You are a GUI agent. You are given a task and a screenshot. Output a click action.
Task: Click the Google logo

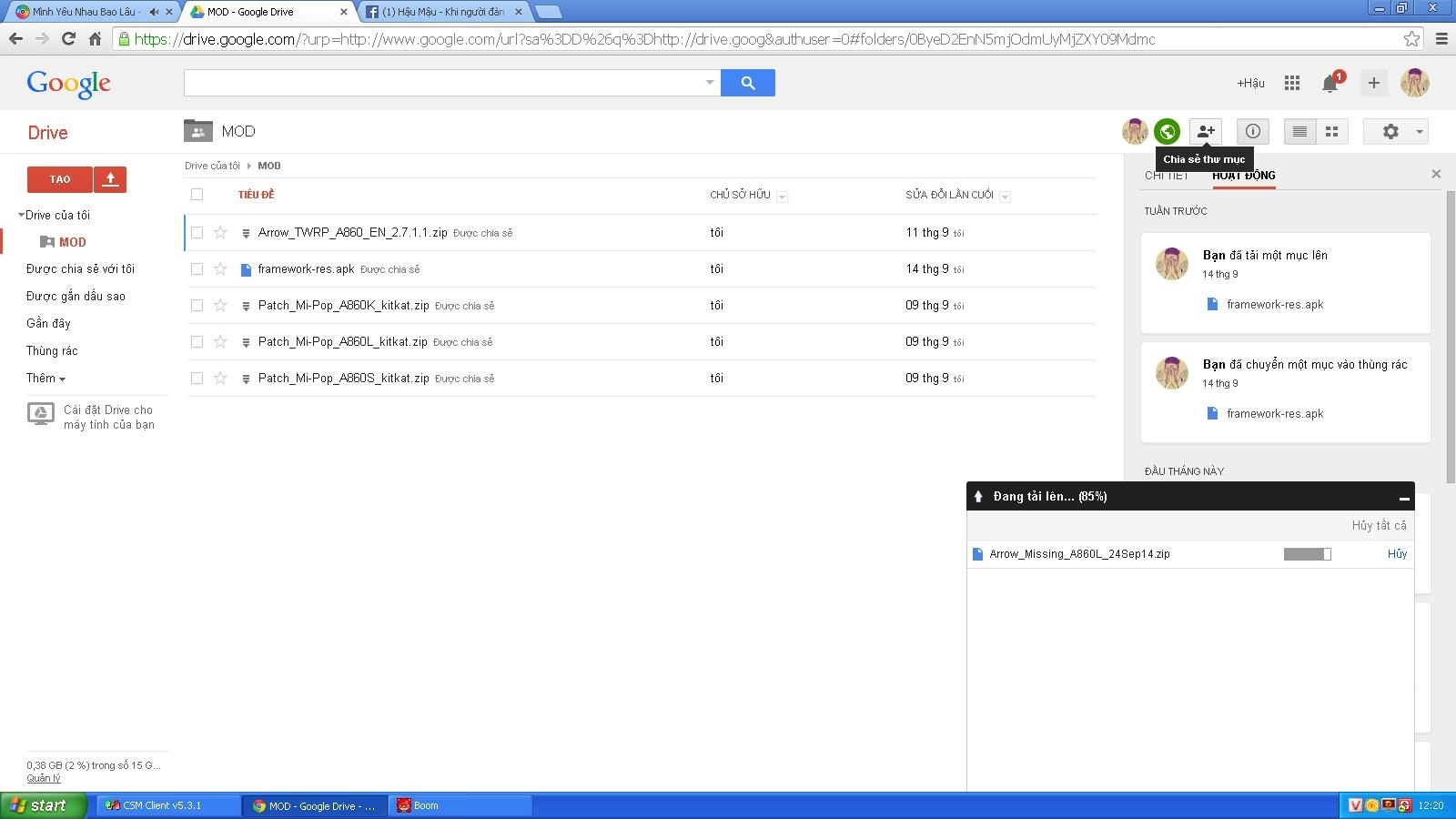69,84
